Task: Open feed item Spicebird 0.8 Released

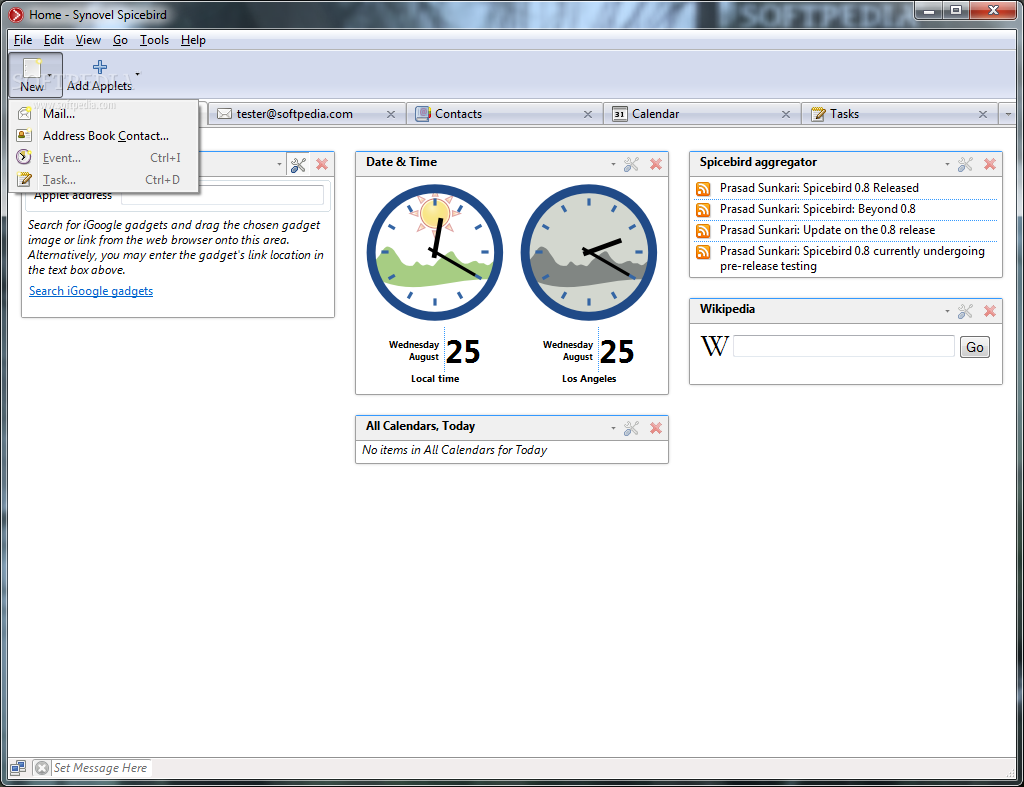Action: (x=819, y=188)
